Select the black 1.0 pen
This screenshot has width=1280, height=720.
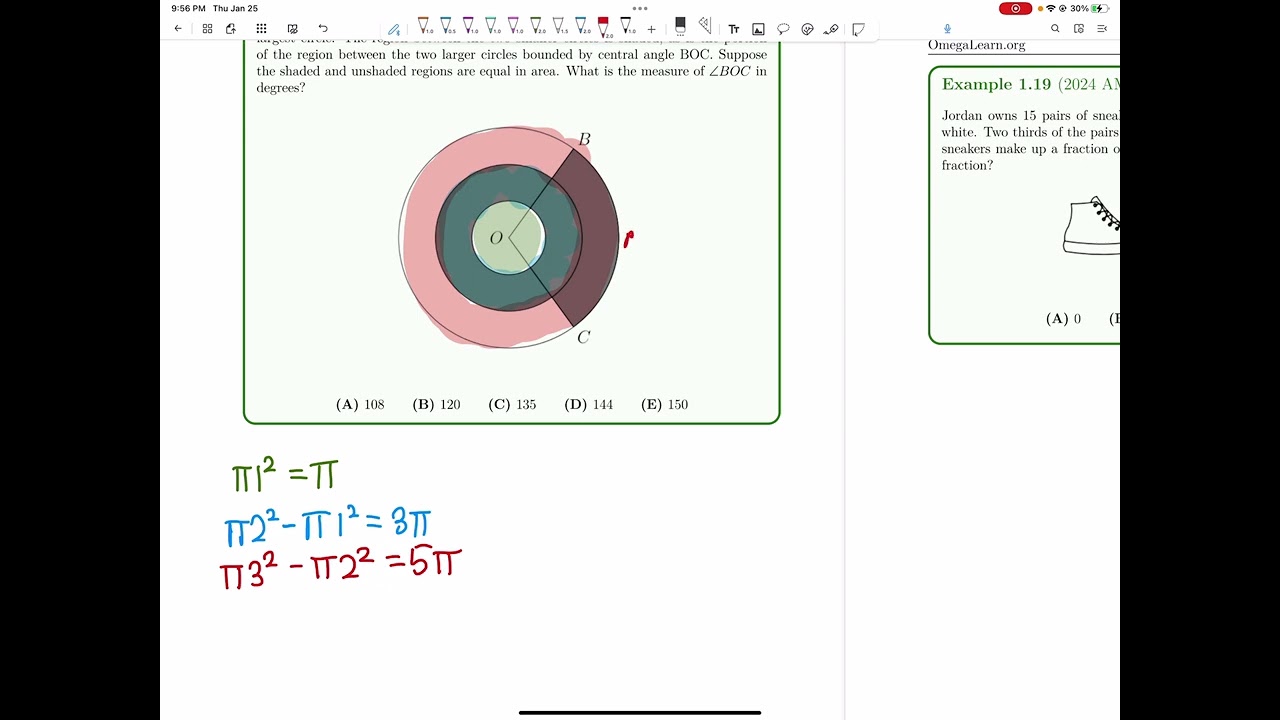click(627, 26)
